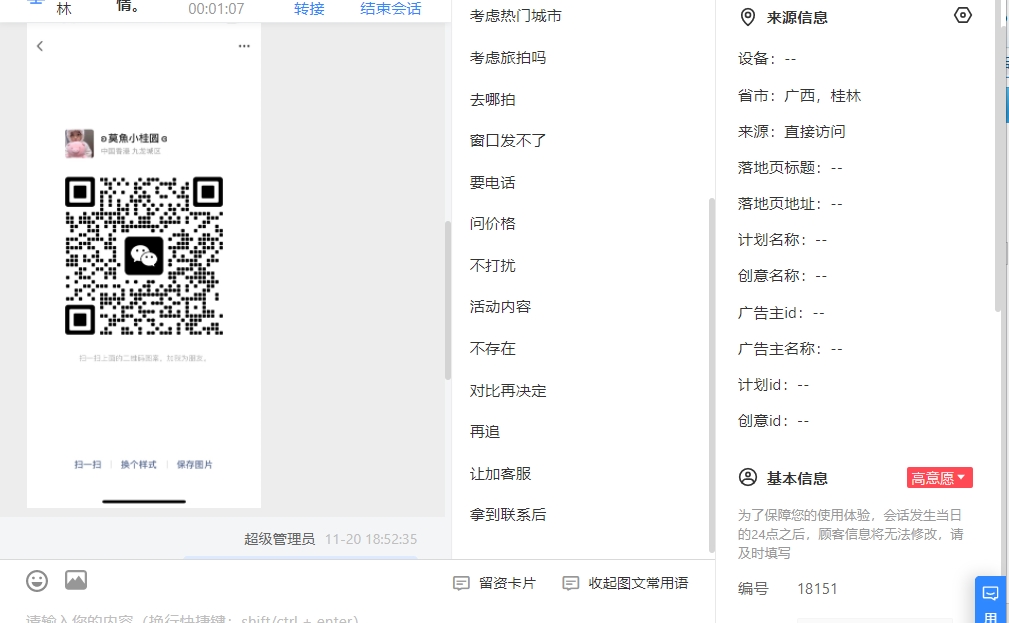Select quick phrase 不打扰
Viewport: 1009px width, 623px height.
[x=492, y=265]
